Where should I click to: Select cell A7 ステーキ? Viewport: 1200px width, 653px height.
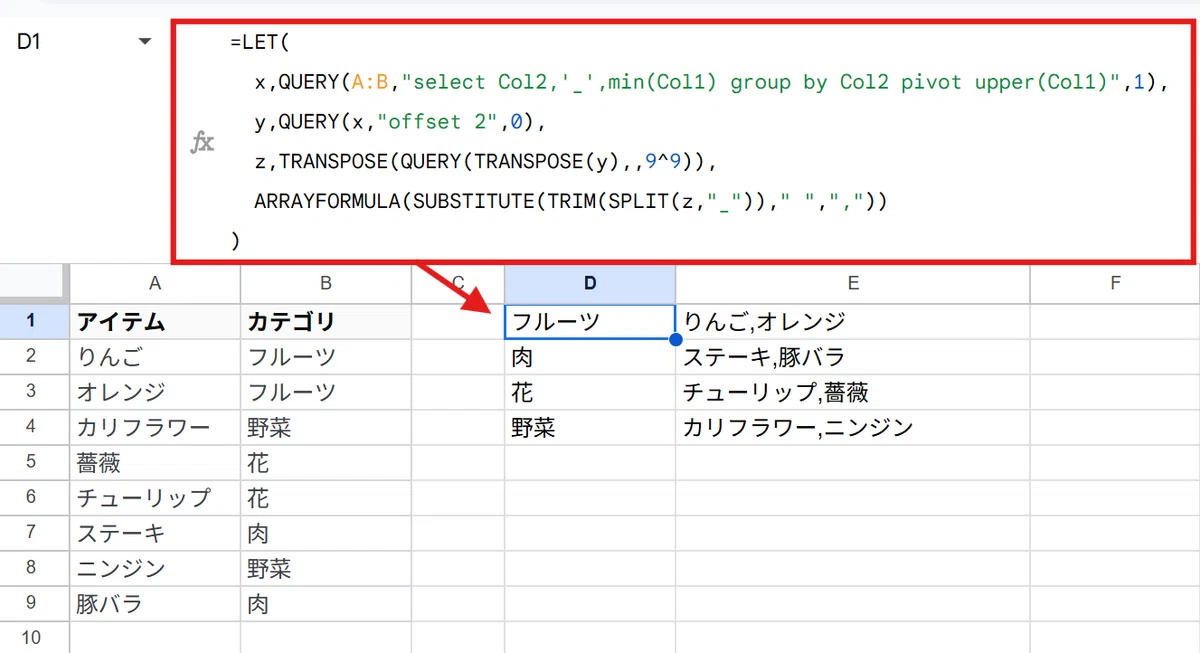(155, 534)
